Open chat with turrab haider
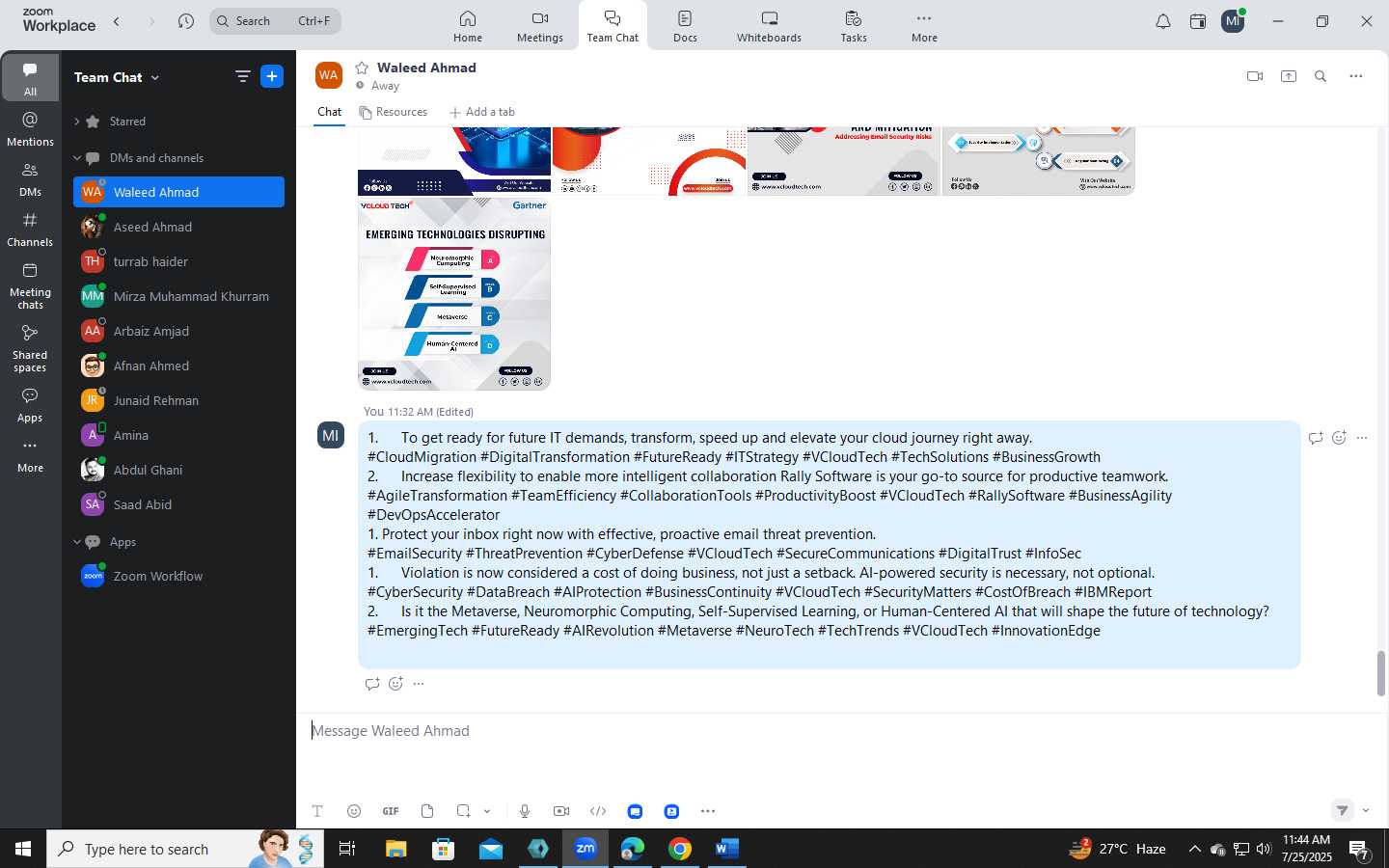Image resolution: width=1389 pixels, height=868 pixels. coord(178,261)
